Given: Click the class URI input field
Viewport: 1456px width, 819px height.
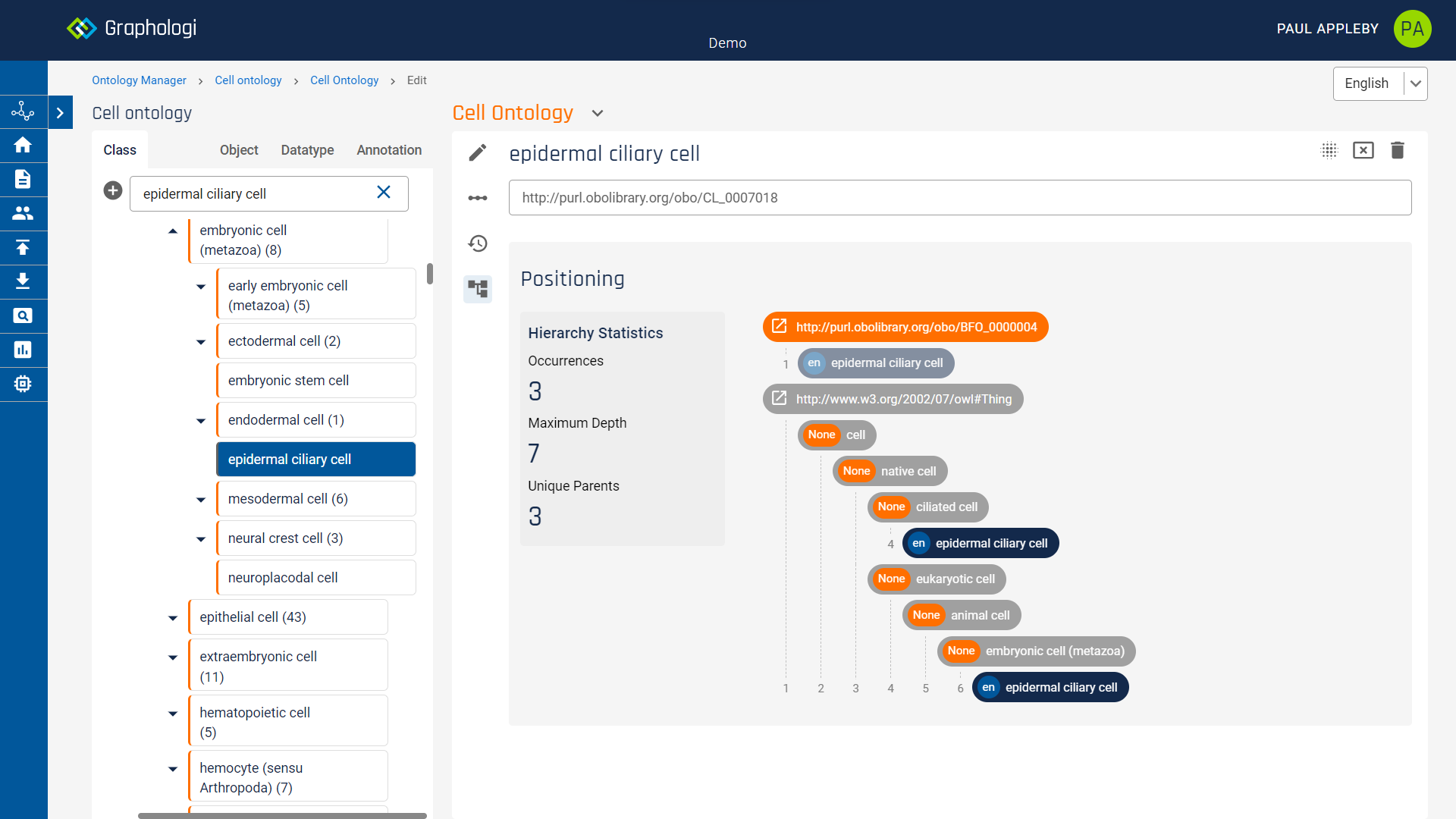Looking at the screenshot, I should tap(959, 198).
